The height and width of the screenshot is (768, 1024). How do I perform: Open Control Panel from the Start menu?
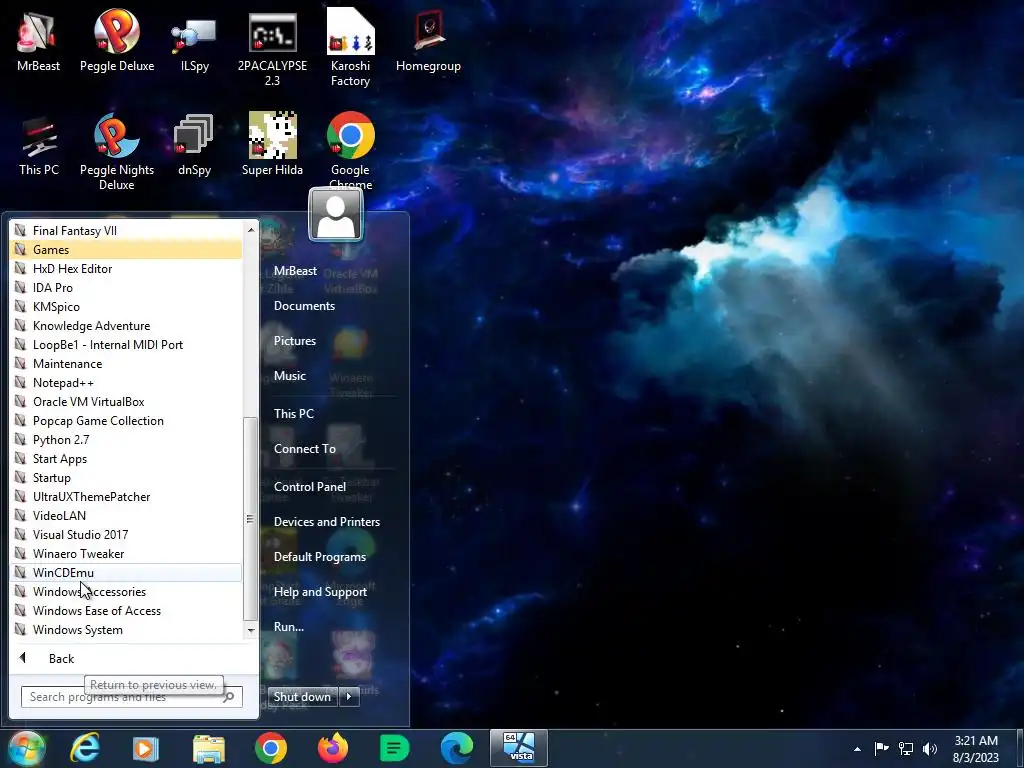pyautogui.click(x=310, y=487)
